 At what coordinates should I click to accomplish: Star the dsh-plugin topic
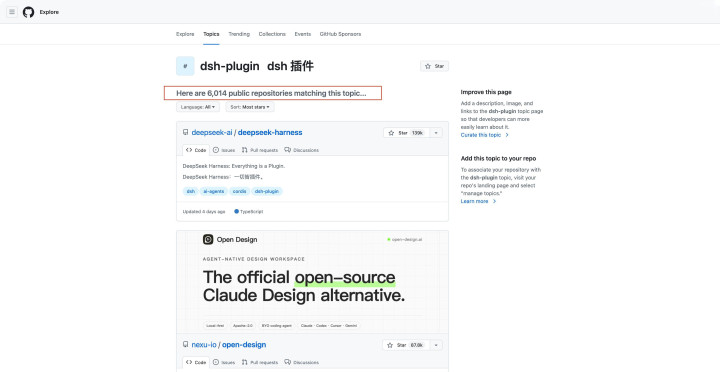[x=434, y=66]
